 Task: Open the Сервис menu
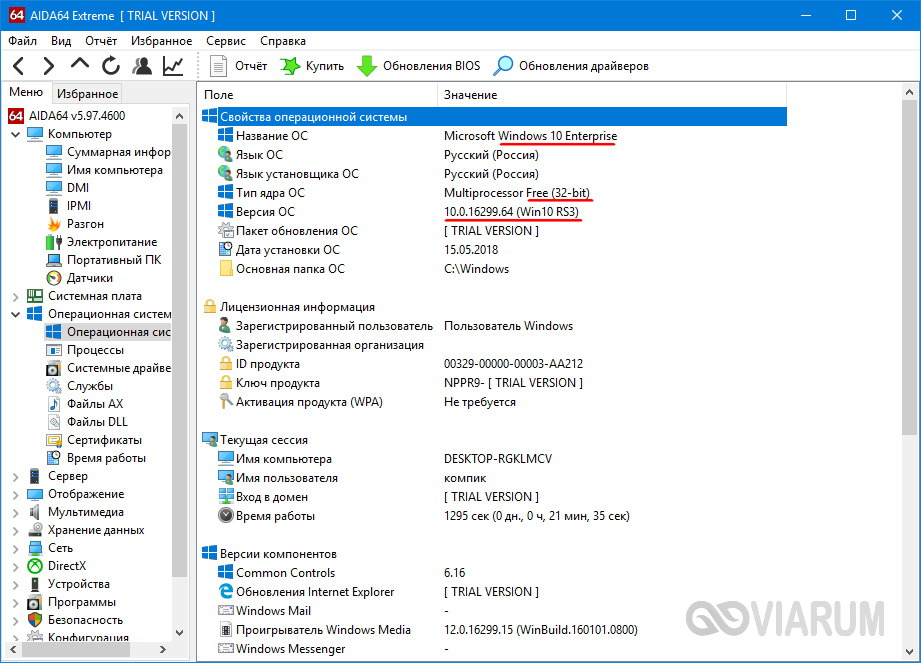pyautogui.click(x=226, y=41)
